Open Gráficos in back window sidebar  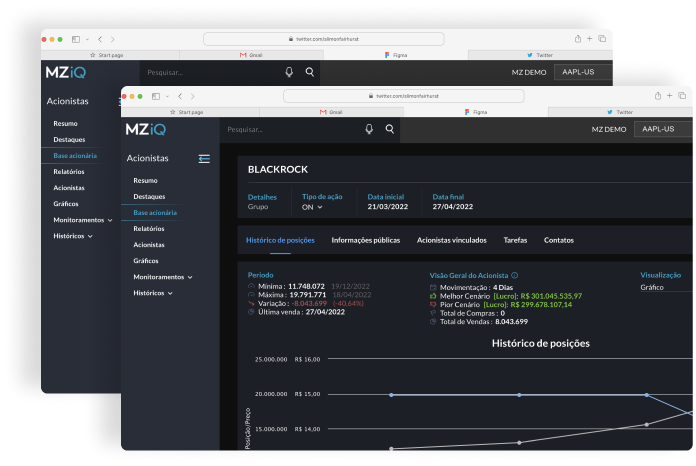66,204
